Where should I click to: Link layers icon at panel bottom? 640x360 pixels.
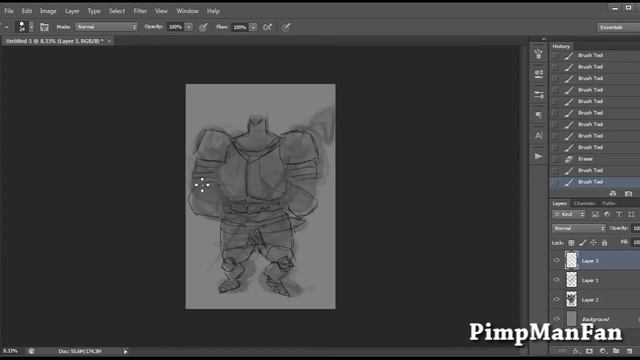[x=562, y=351]
